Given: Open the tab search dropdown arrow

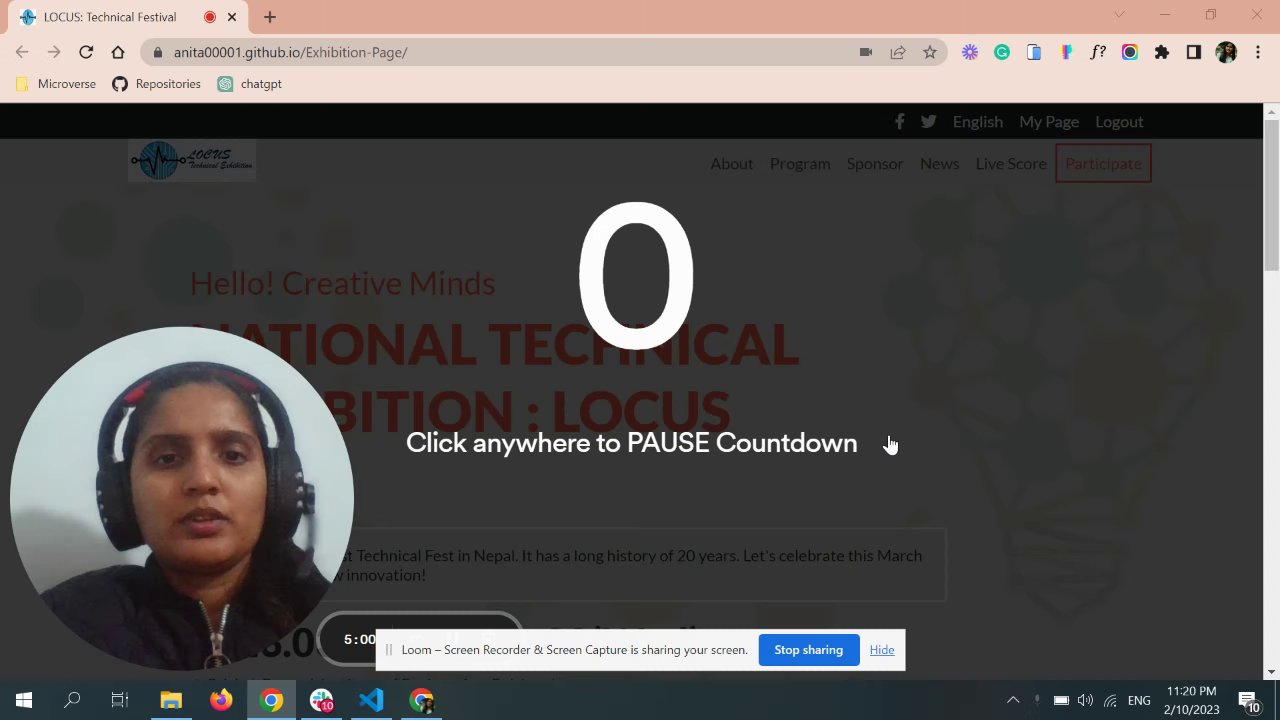Looking at the screenshot, I should [1119, 15].
